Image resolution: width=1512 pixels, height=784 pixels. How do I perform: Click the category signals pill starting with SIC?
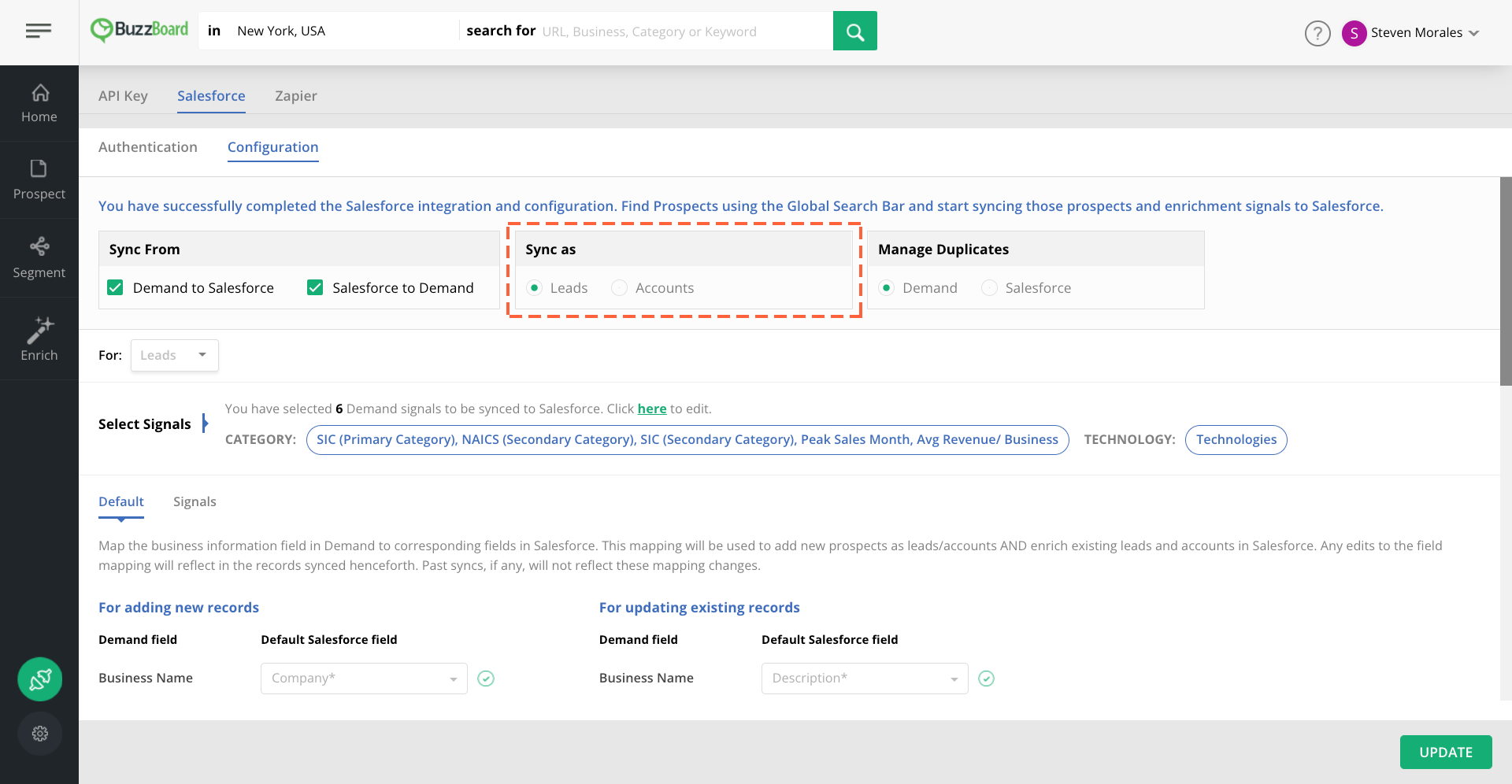[687, 440]
